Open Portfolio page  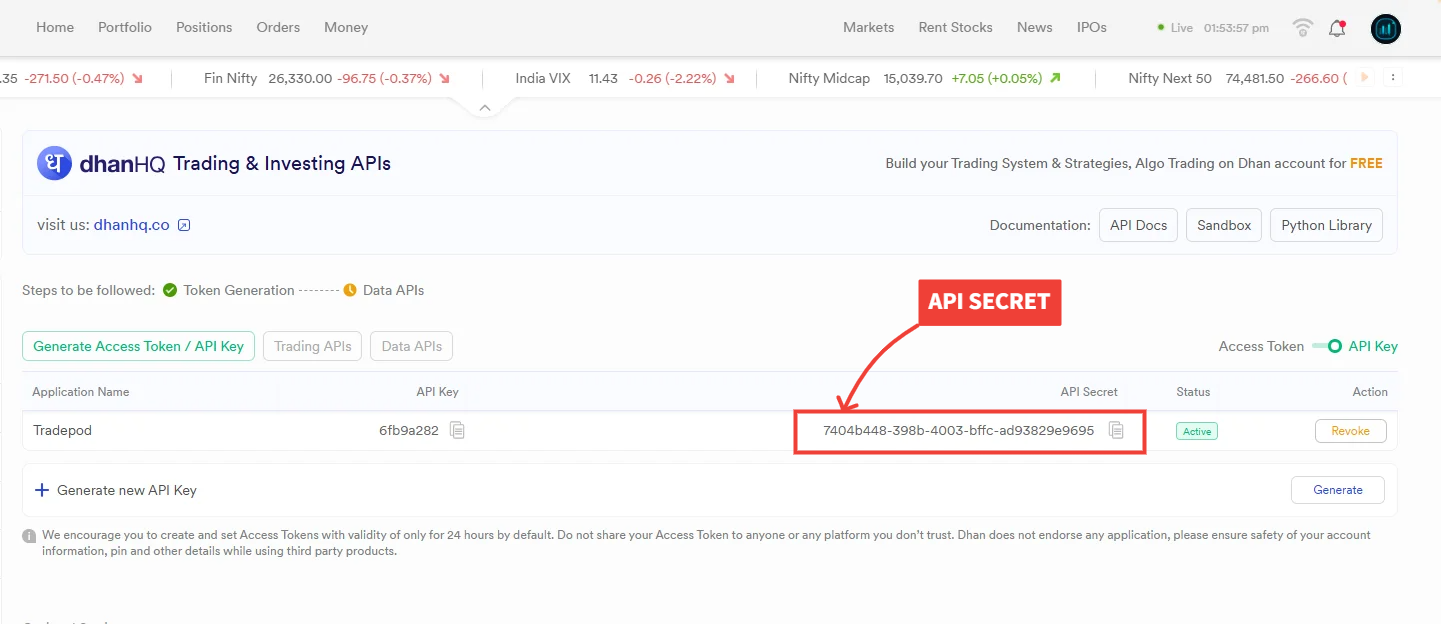click(x=125, y=27)
